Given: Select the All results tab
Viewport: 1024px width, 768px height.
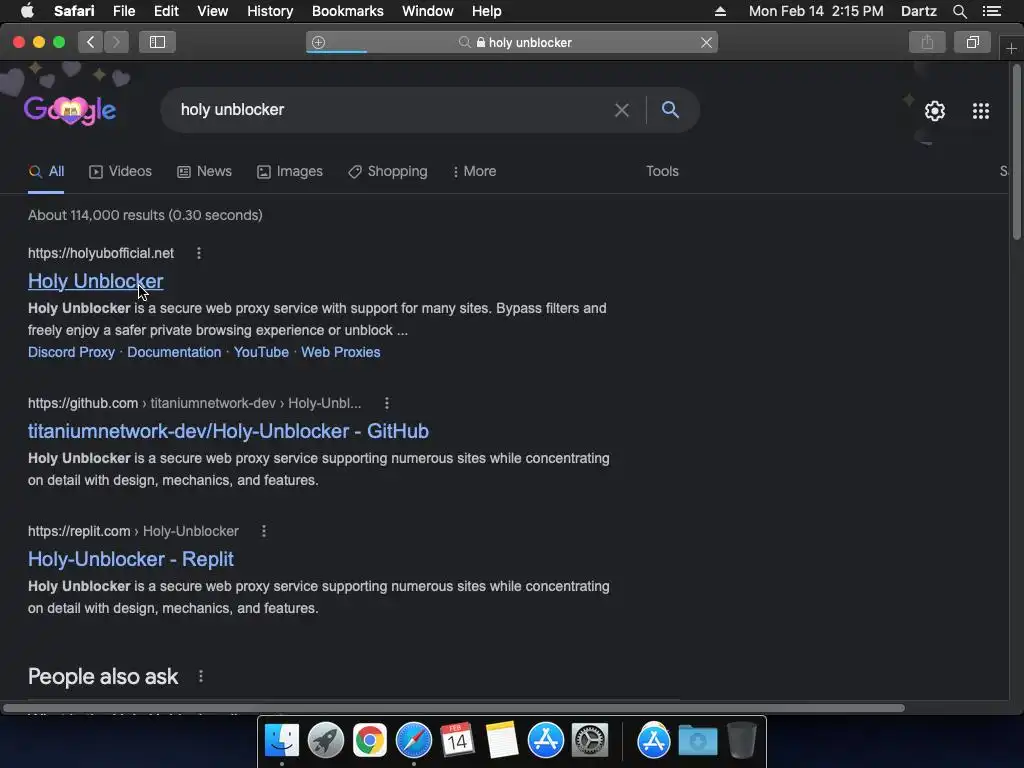Looking at the screenshot, I should point(46,172).
